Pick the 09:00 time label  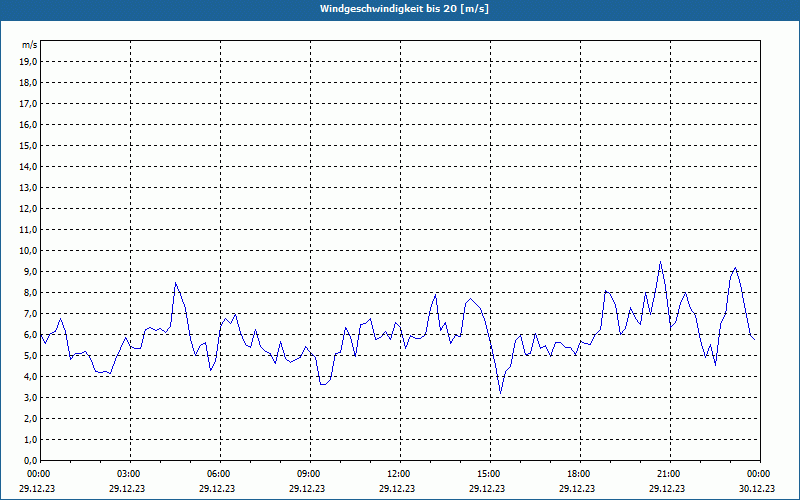tap(309, 474)
